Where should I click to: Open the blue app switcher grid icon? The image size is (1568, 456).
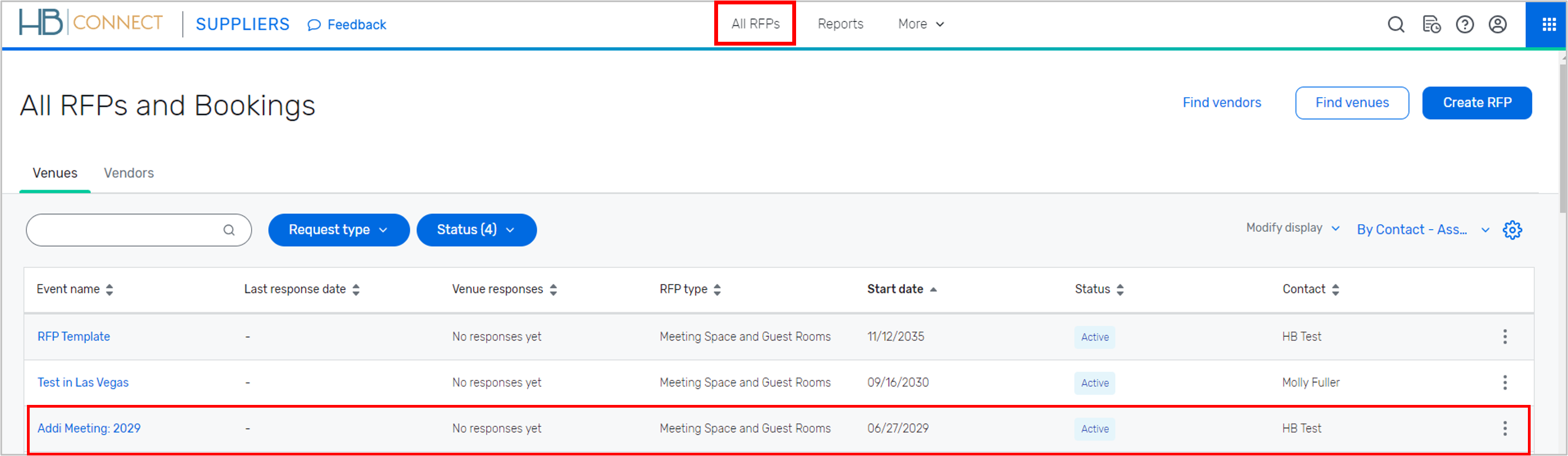tap(1549, 24)
